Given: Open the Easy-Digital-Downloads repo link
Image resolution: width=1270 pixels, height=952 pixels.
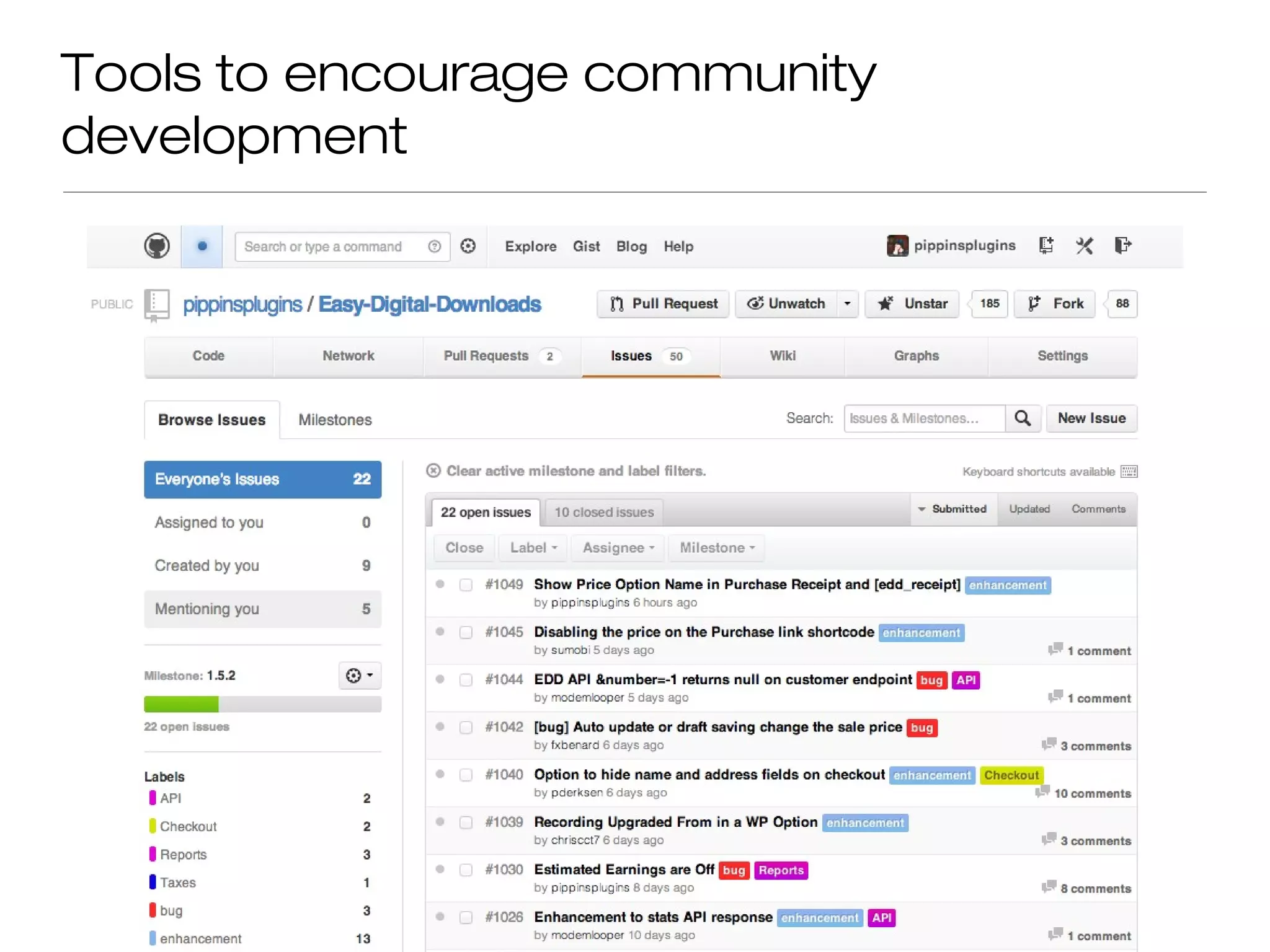Looking at the screenshot, I should coord(429,304).
